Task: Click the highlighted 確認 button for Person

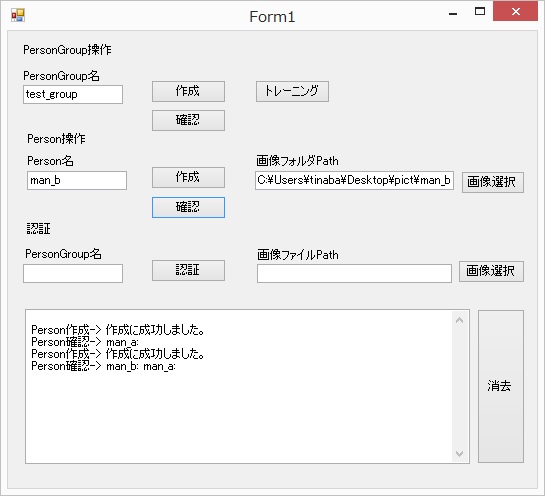Action: click(x=188, y=207)
